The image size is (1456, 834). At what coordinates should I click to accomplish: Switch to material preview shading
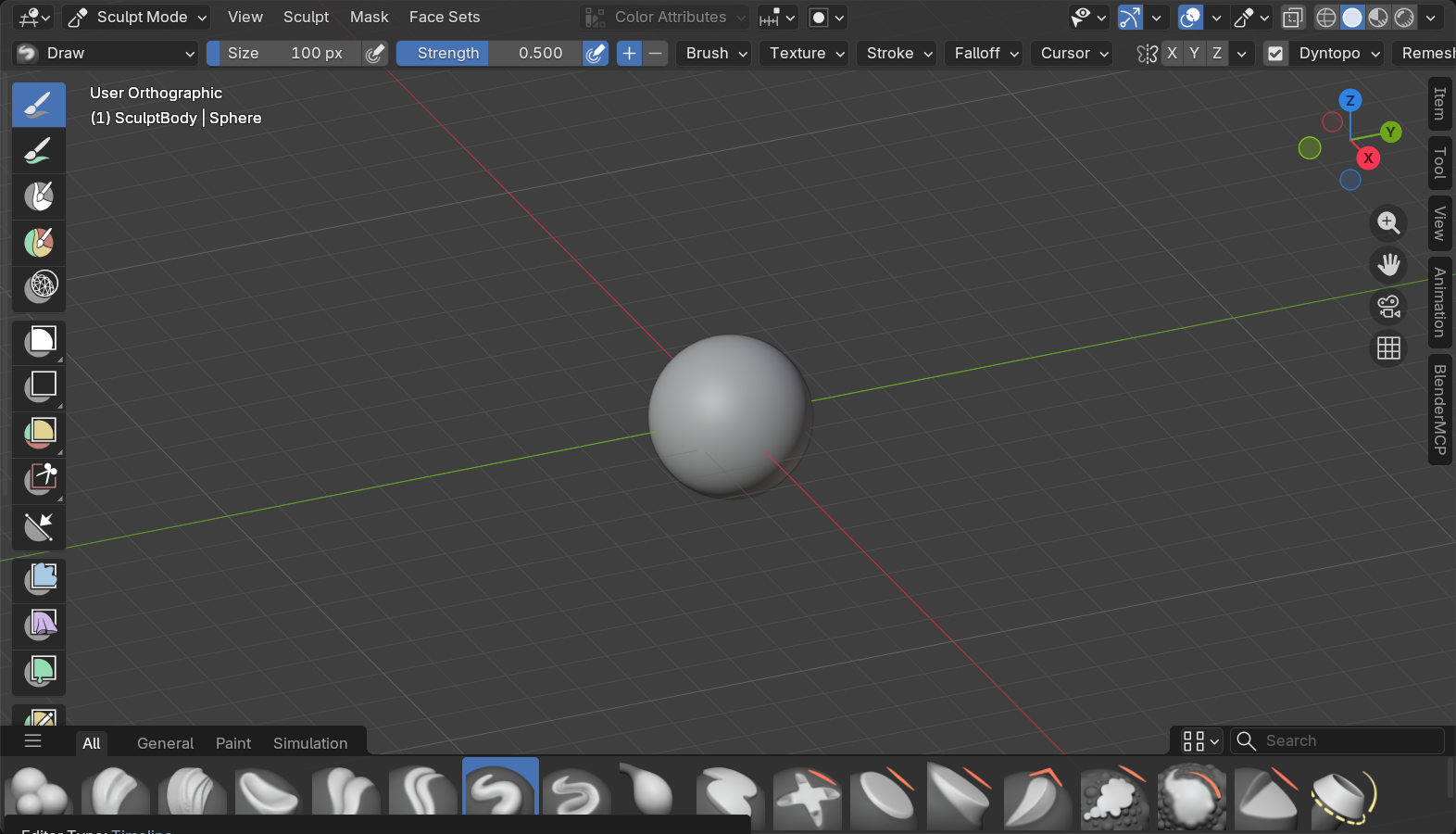pos(1378,18)
